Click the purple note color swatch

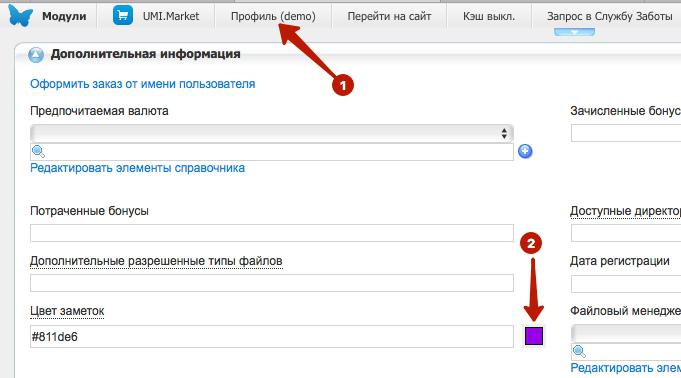pos(534,336)
